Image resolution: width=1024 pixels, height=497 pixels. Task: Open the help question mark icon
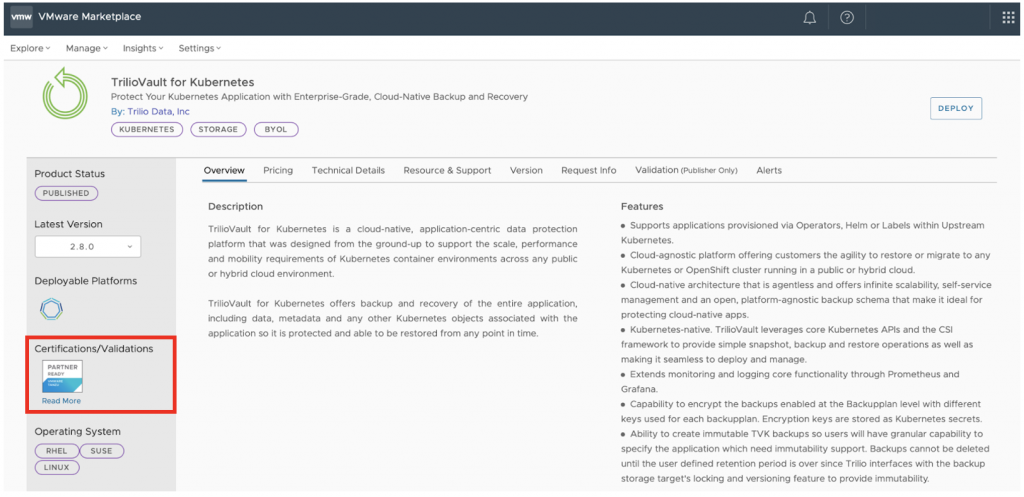[x=847, y=18]
